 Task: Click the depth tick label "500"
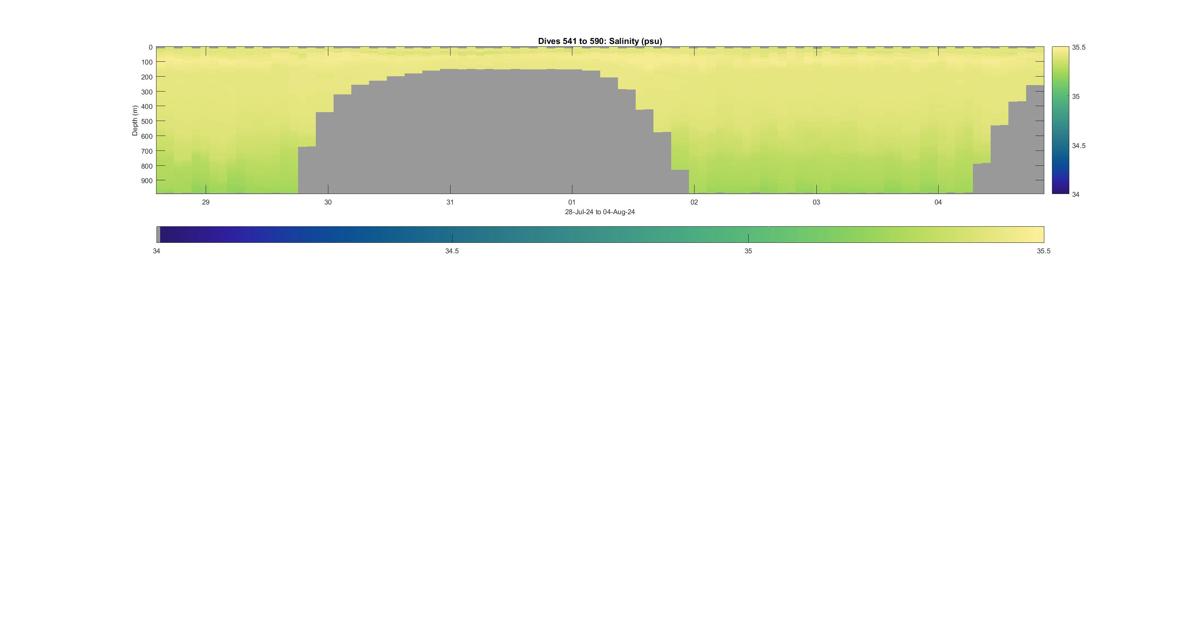click(x=146, y=122)
